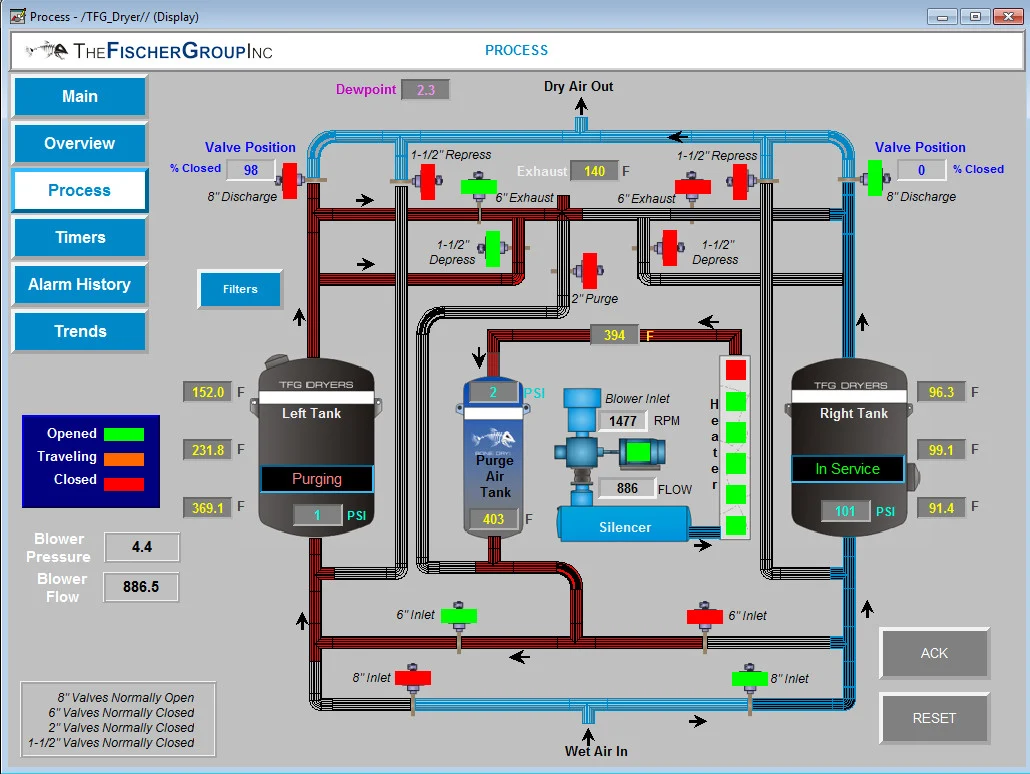Select the left red 8" Inlet valve
This screenshot has height=774, width=1030.
pos(413,677)
